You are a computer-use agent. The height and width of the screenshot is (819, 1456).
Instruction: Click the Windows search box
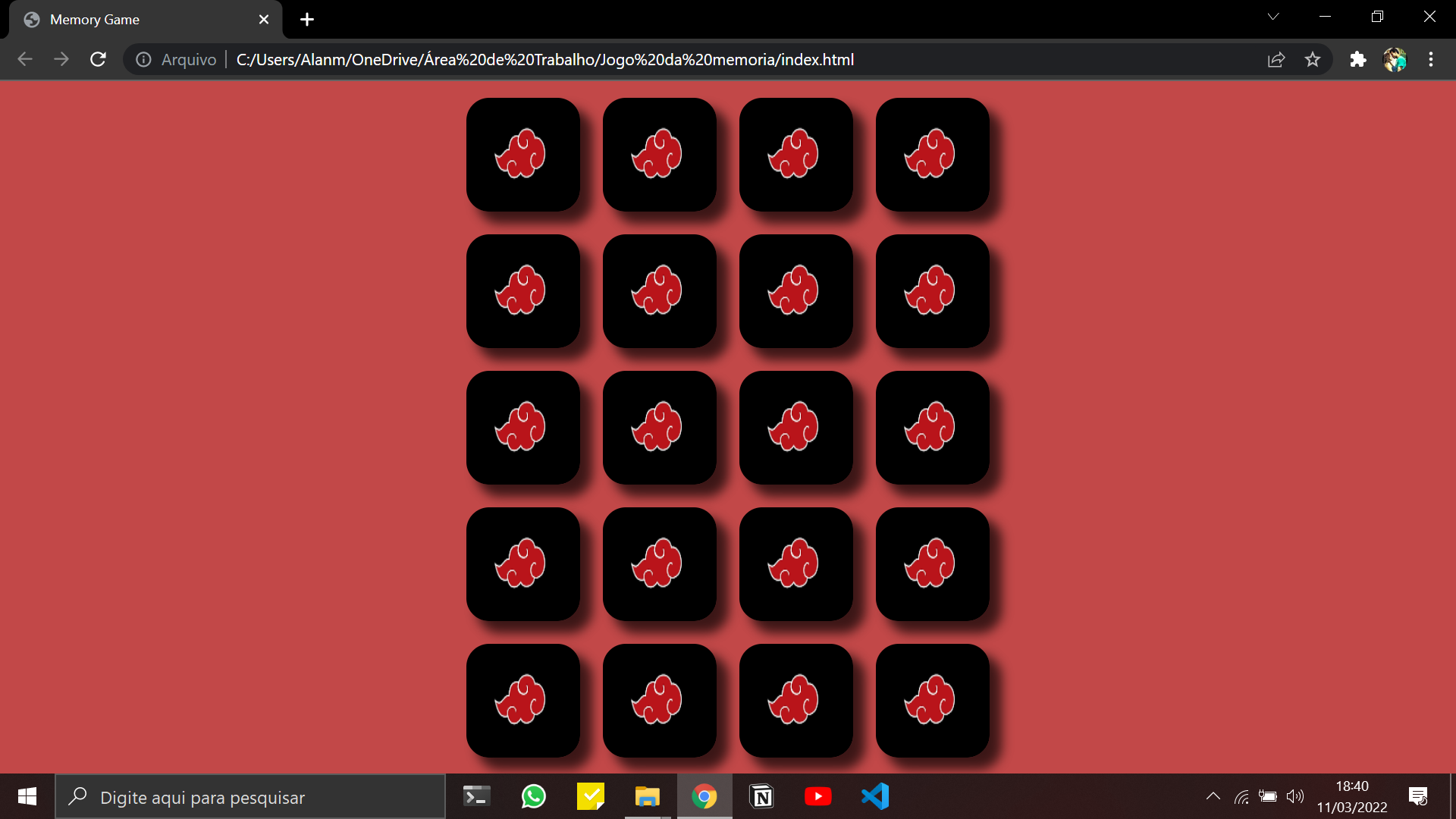click(250, 797)
